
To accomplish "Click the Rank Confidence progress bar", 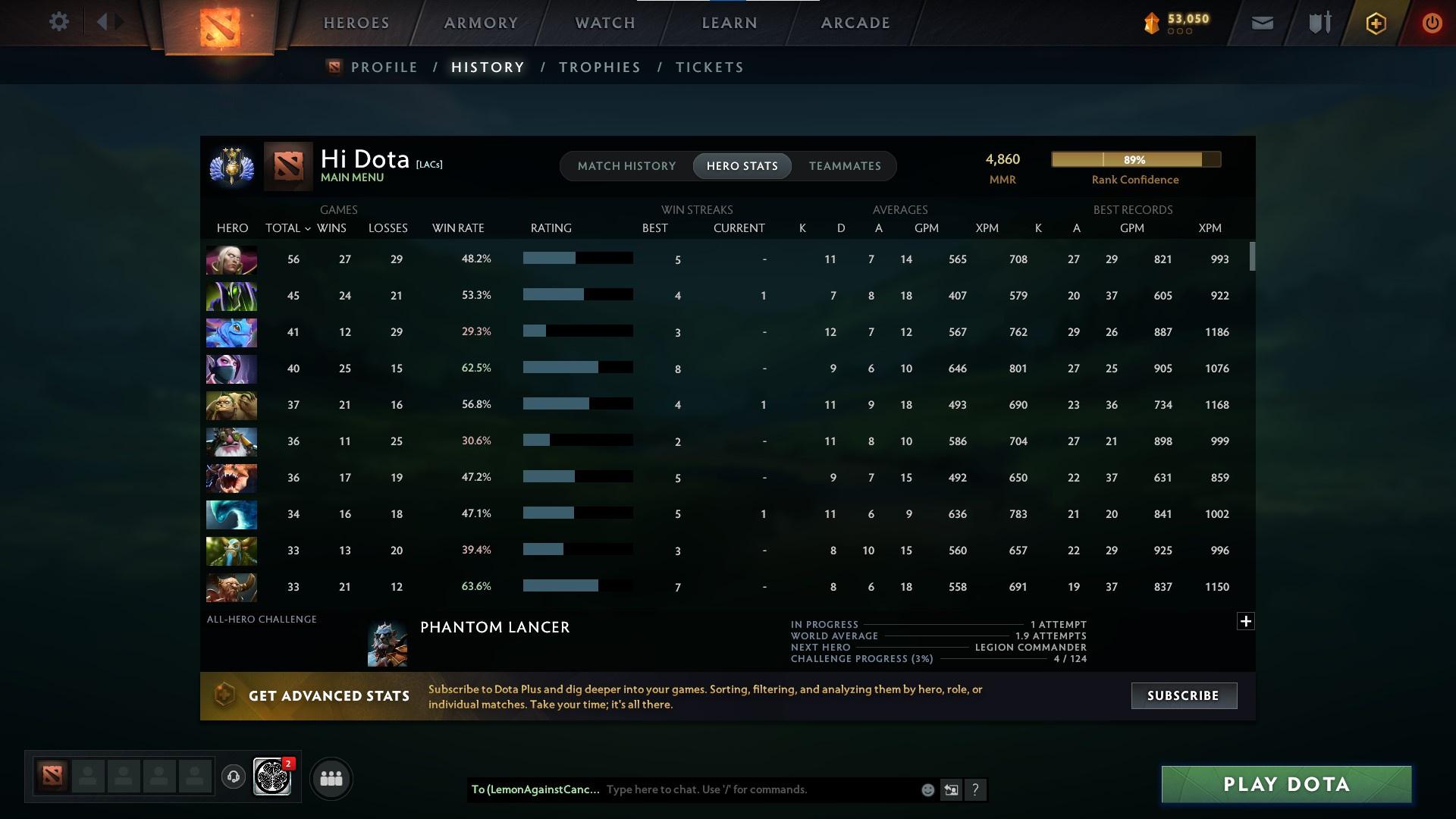I will (1135, 159).
